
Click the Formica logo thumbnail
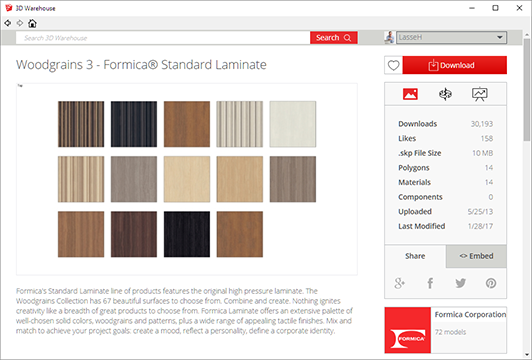pos(408,330)
